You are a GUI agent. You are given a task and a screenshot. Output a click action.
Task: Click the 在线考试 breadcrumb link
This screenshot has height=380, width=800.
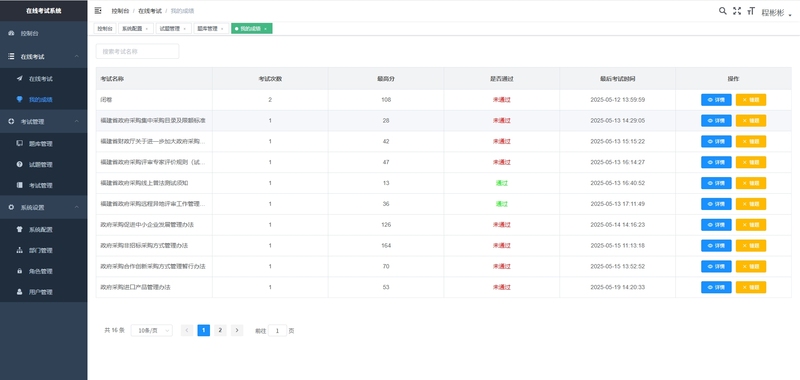(x=150, y=11)
